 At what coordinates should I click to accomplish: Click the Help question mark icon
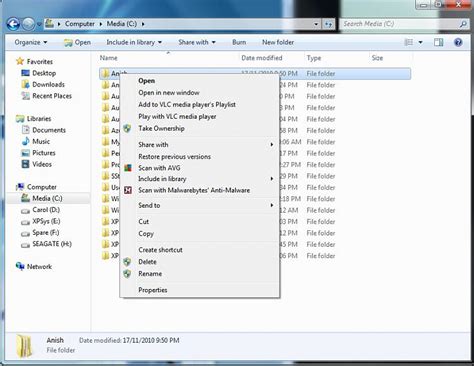[x=458, y=42]
